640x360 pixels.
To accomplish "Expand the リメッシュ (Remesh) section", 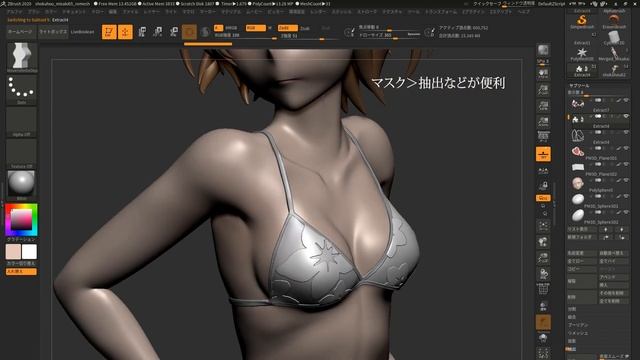I will [x=577, y=333].
